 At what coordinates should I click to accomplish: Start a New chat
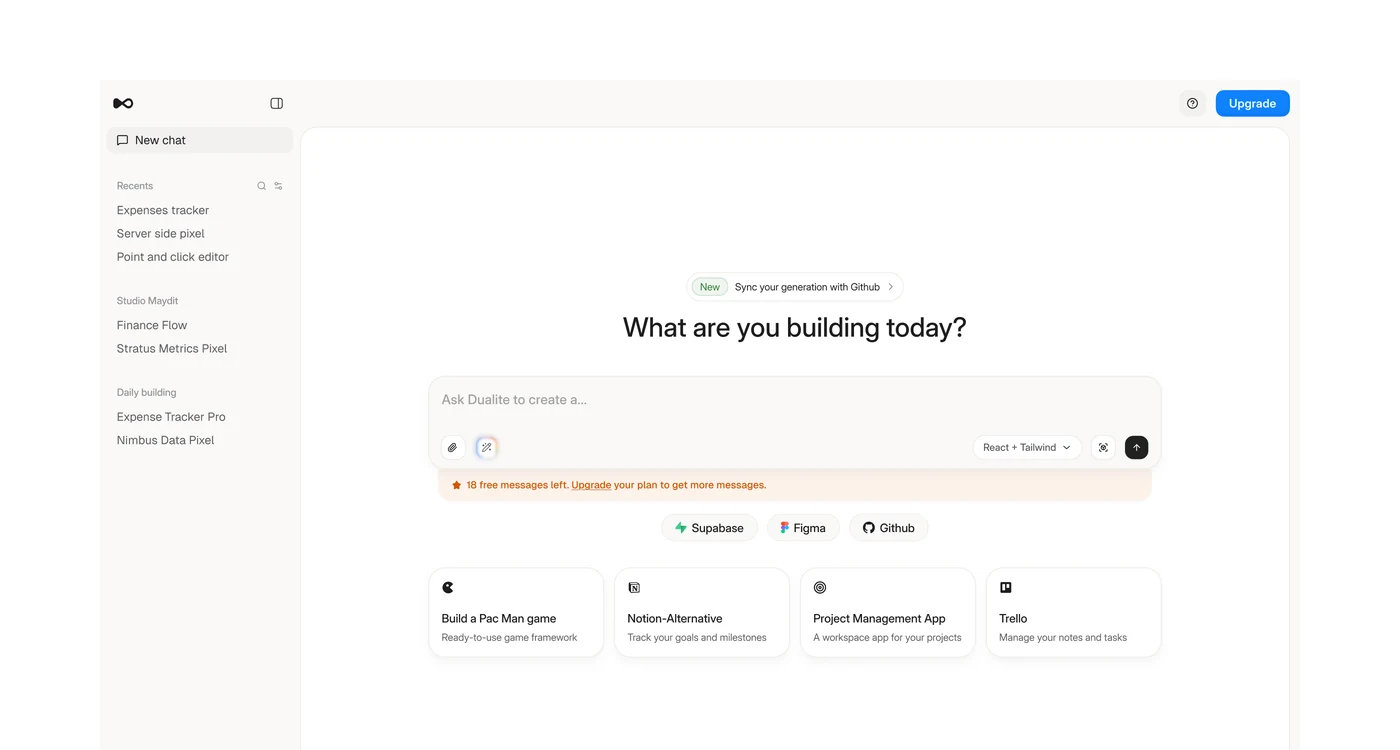200,140
